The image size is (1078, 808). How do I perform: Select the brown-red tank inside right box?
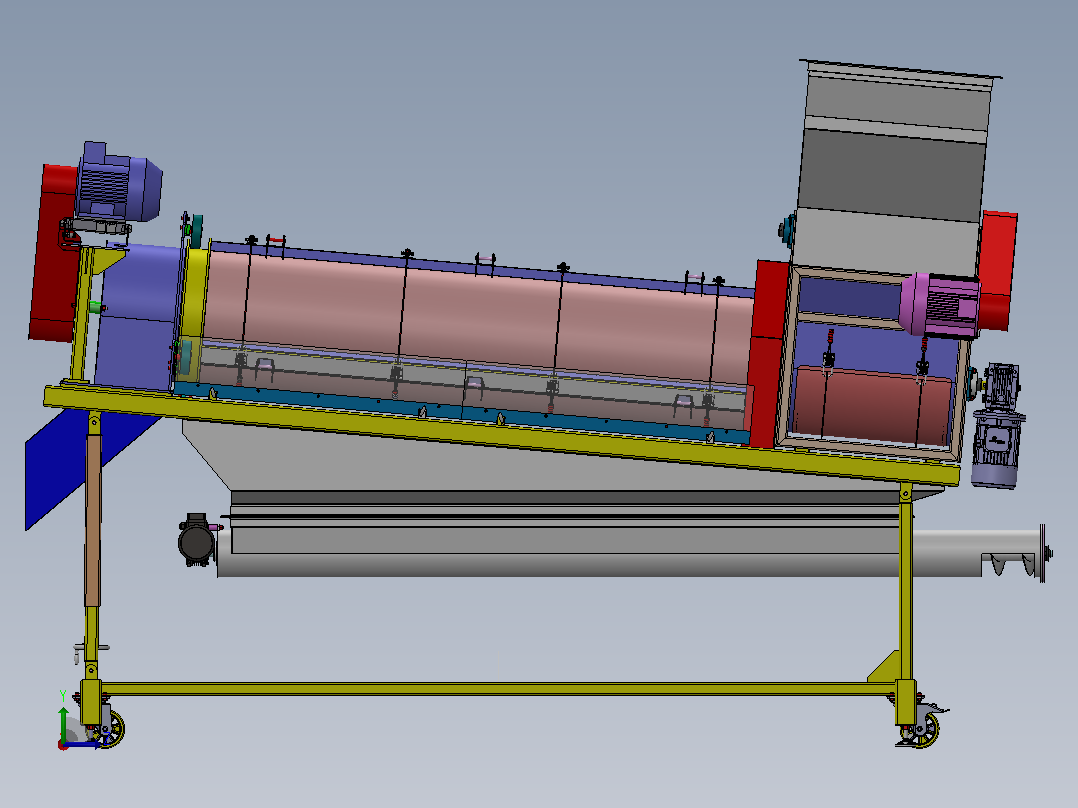(x=872, y=406)
